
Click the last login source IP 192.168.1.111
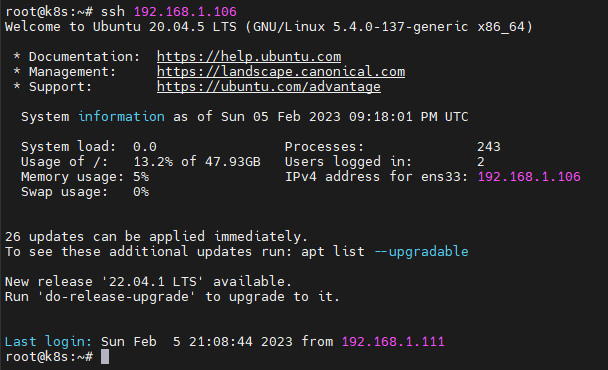click(x=393, y=342)
